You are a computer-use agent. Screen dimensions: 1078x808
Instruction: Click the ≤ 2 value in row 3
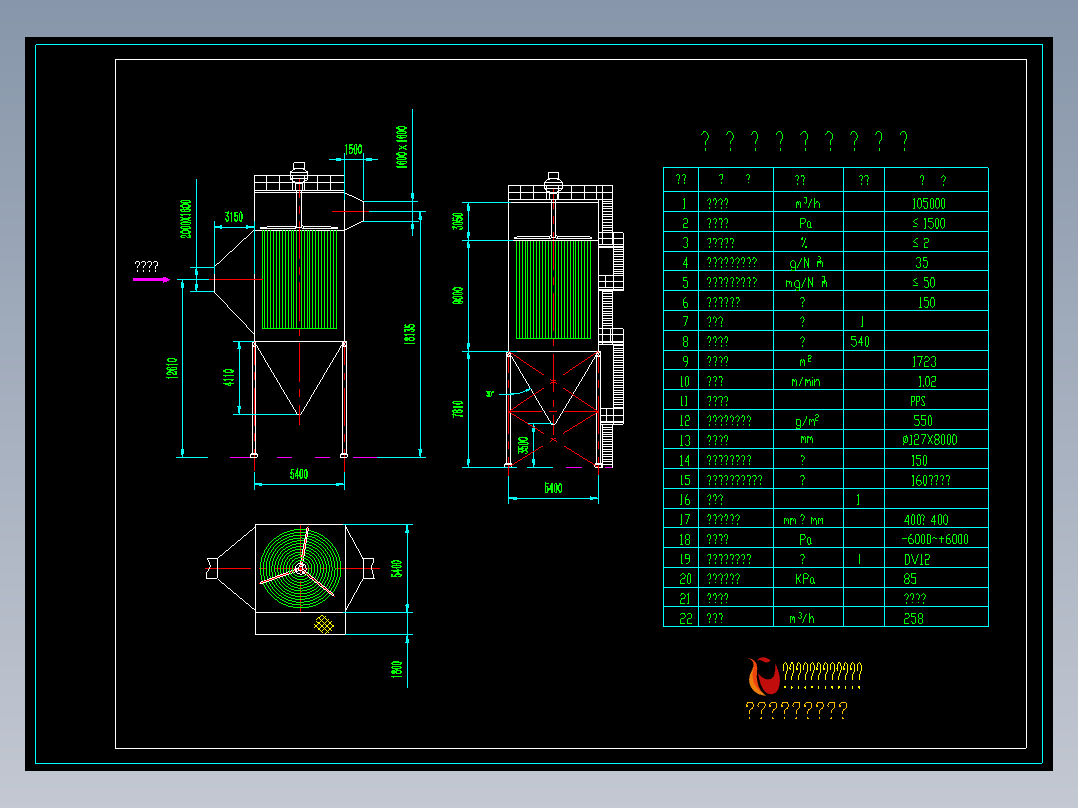921,243
